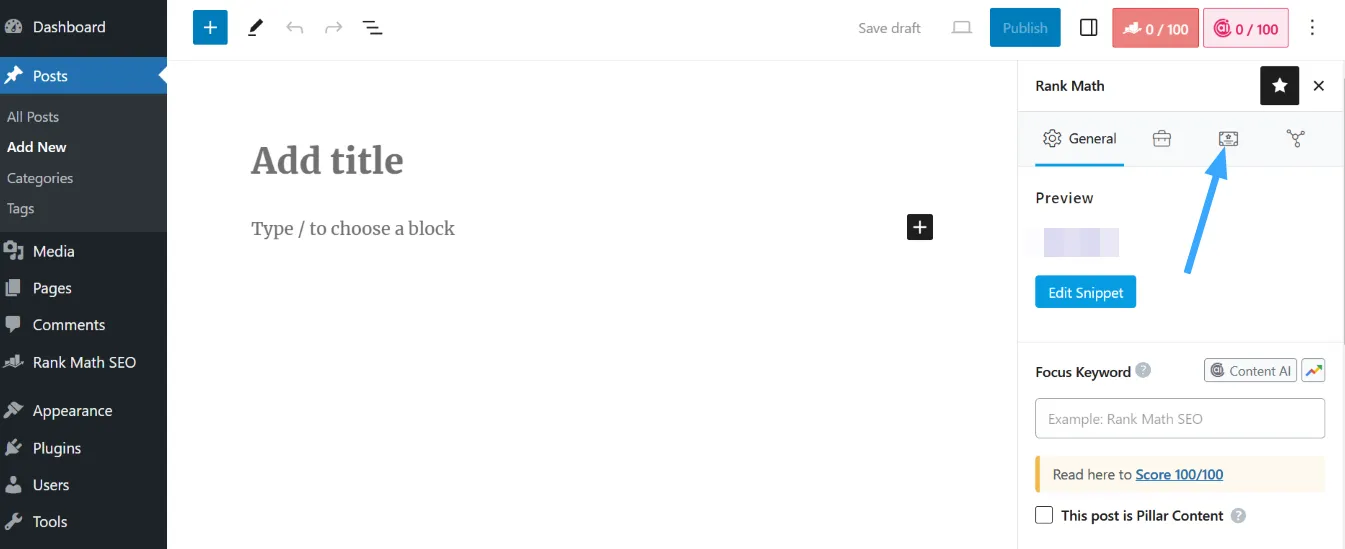Open the three-dot Options menu
This screenshot has width=1345, height=549.
pos(1313,28)
